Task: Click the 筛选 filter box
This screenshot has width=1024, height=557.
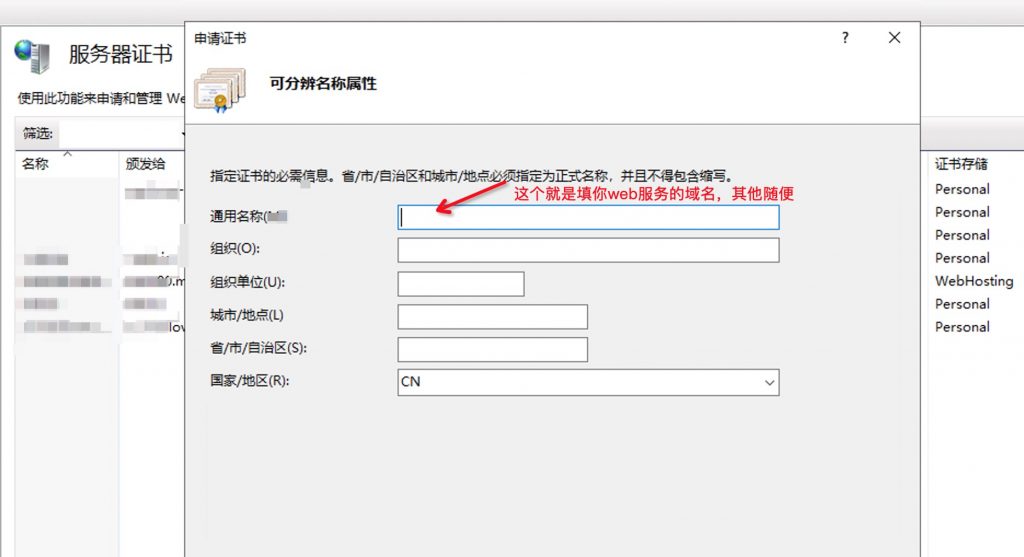Action: (120, 133)
